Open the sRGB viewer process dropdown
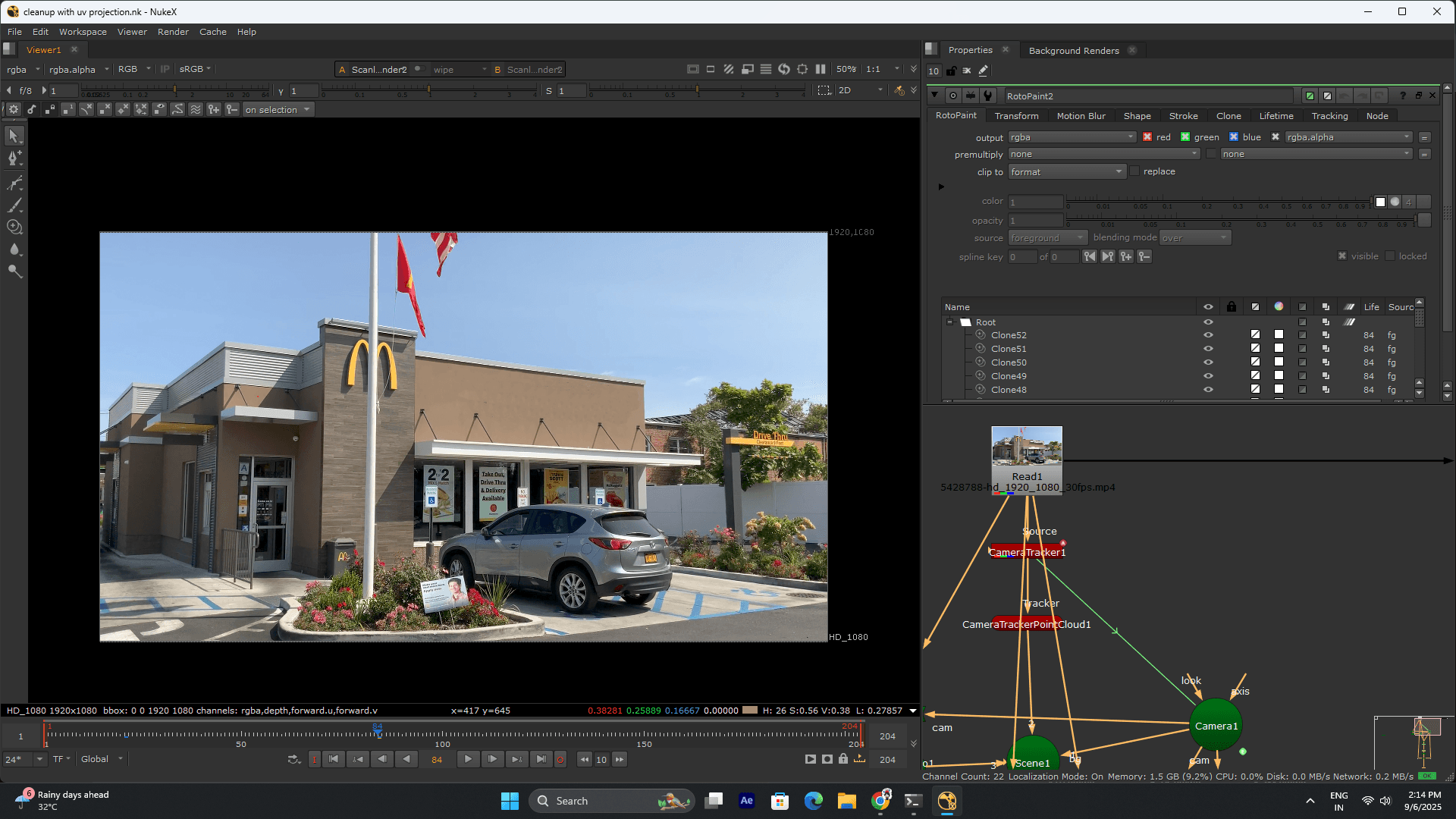 point(195,69)
